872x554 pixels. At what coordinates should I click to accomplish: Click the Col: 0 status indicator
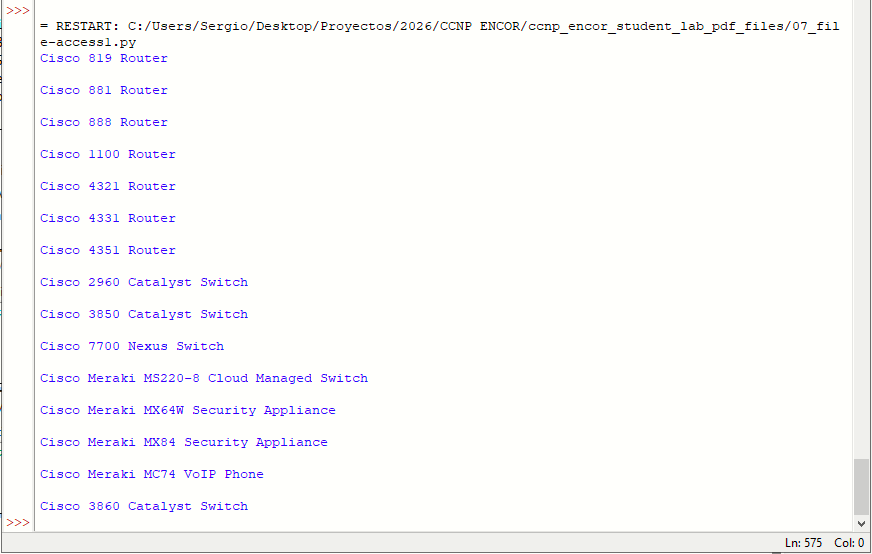(x=849, y=543)
